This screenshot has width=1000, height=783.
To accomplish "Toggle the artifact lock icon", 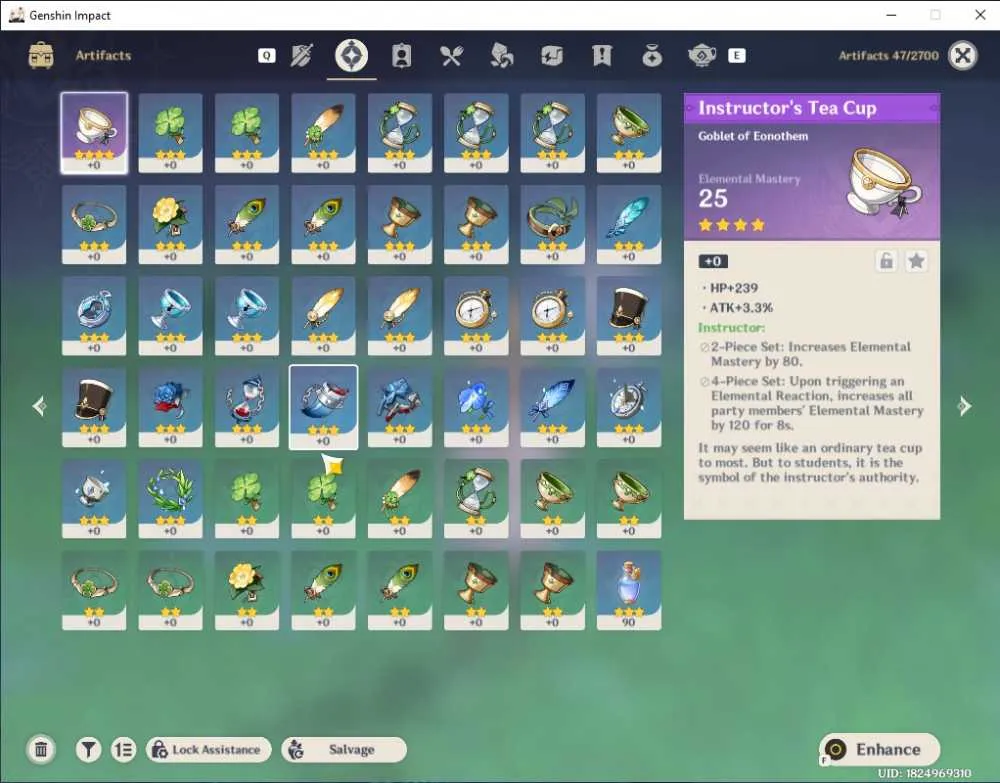I will click(x=886, y=261).
